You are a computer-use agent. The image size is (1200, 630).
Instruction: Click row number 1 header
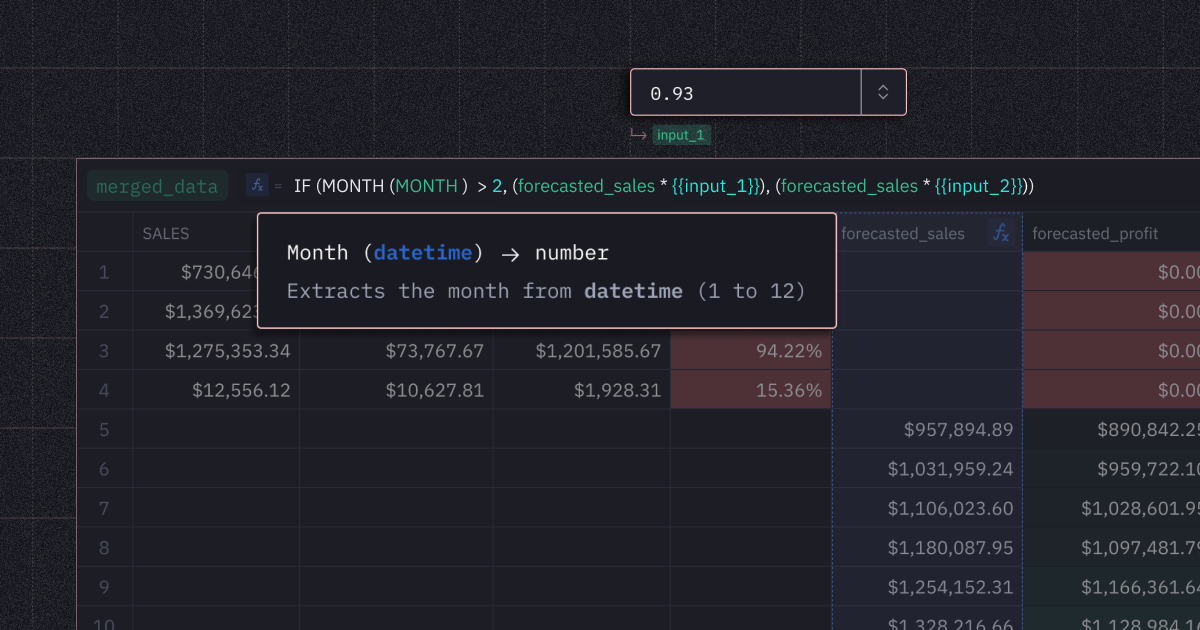[104, 271]
